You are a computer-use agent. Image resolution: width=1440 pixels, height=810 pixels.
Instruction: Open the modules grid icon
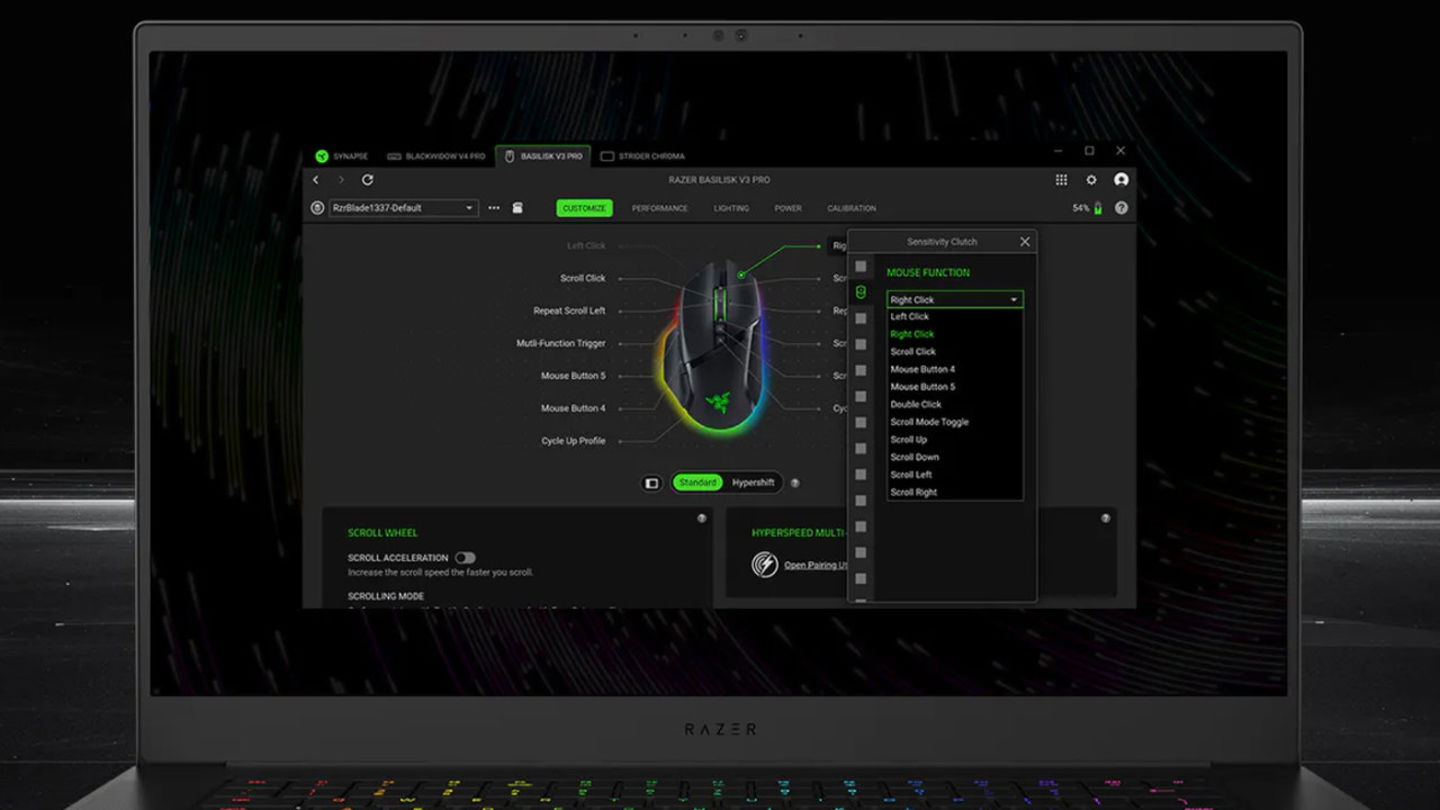(1061, 180)
